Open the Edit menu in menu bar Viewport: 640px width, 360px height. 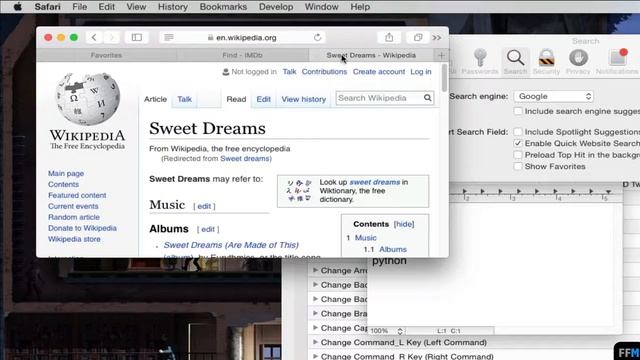point(107,7)
